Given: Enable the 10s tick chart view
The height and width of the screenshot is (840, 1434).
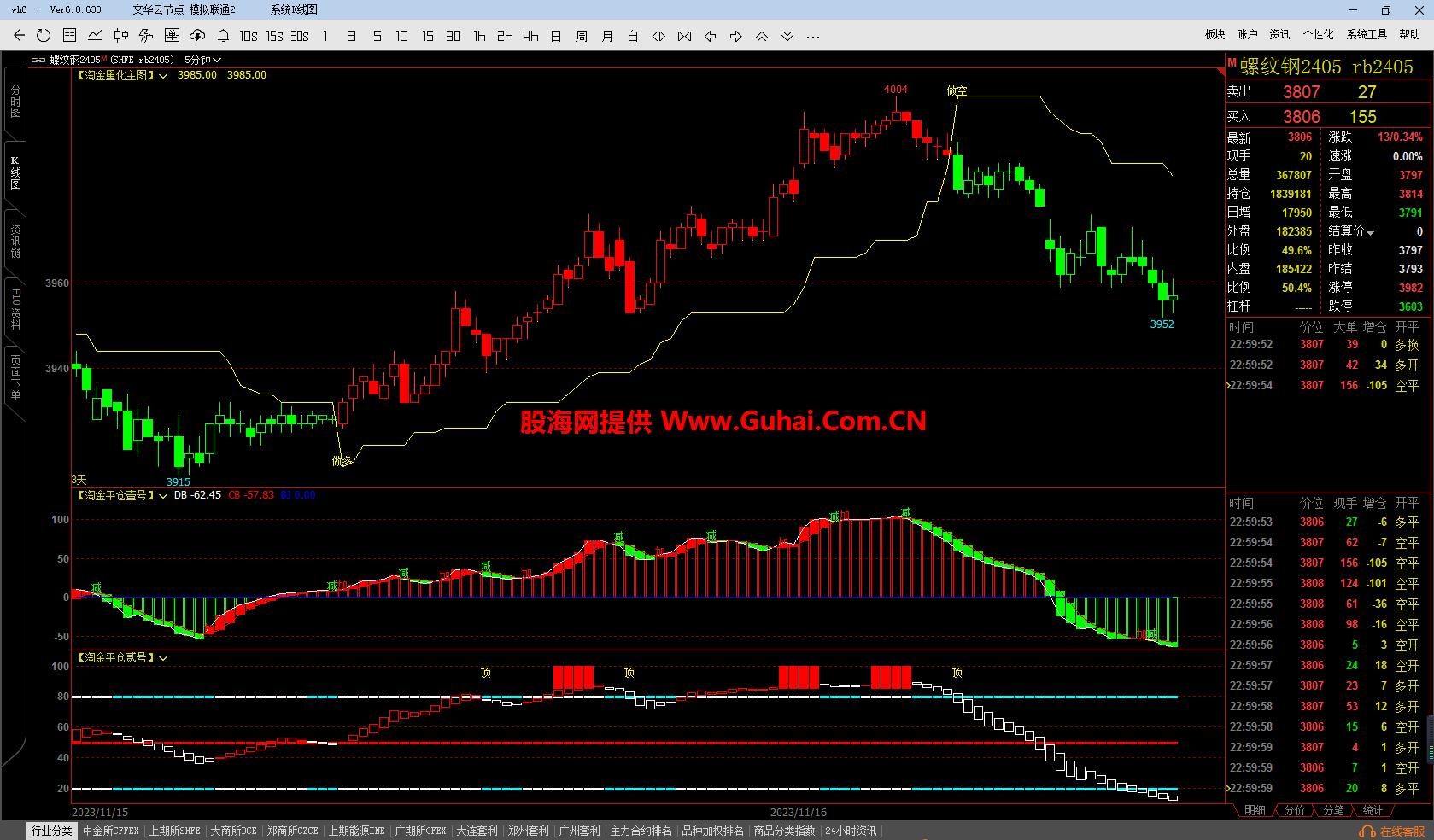Looking at the screenshot, I should click(x=248, y=36).
